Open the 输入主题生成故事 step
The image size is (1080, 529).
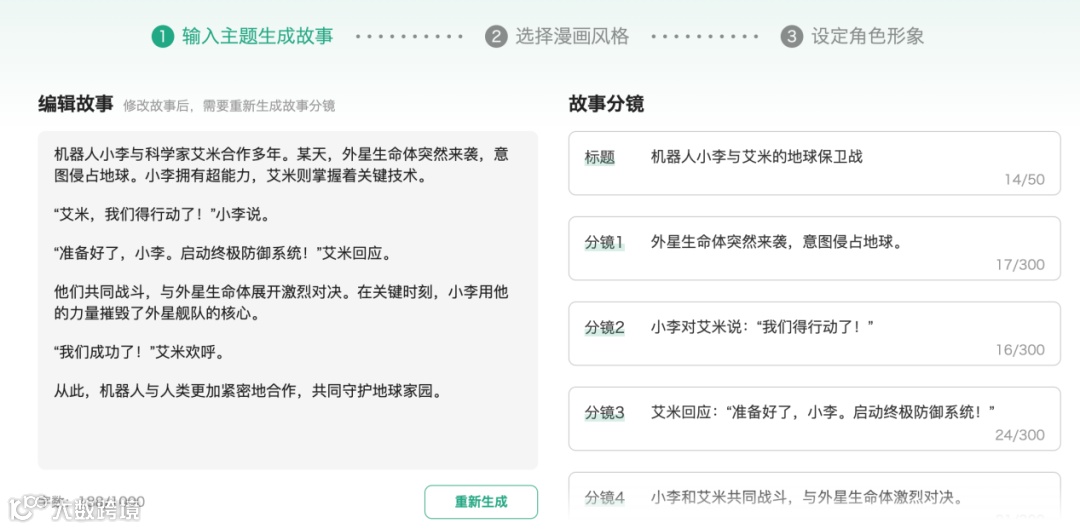[x=258, y=37]
